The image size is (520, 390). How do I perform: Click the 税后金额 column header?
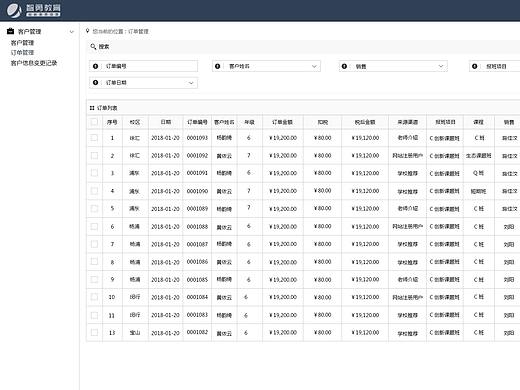point(365,122)
